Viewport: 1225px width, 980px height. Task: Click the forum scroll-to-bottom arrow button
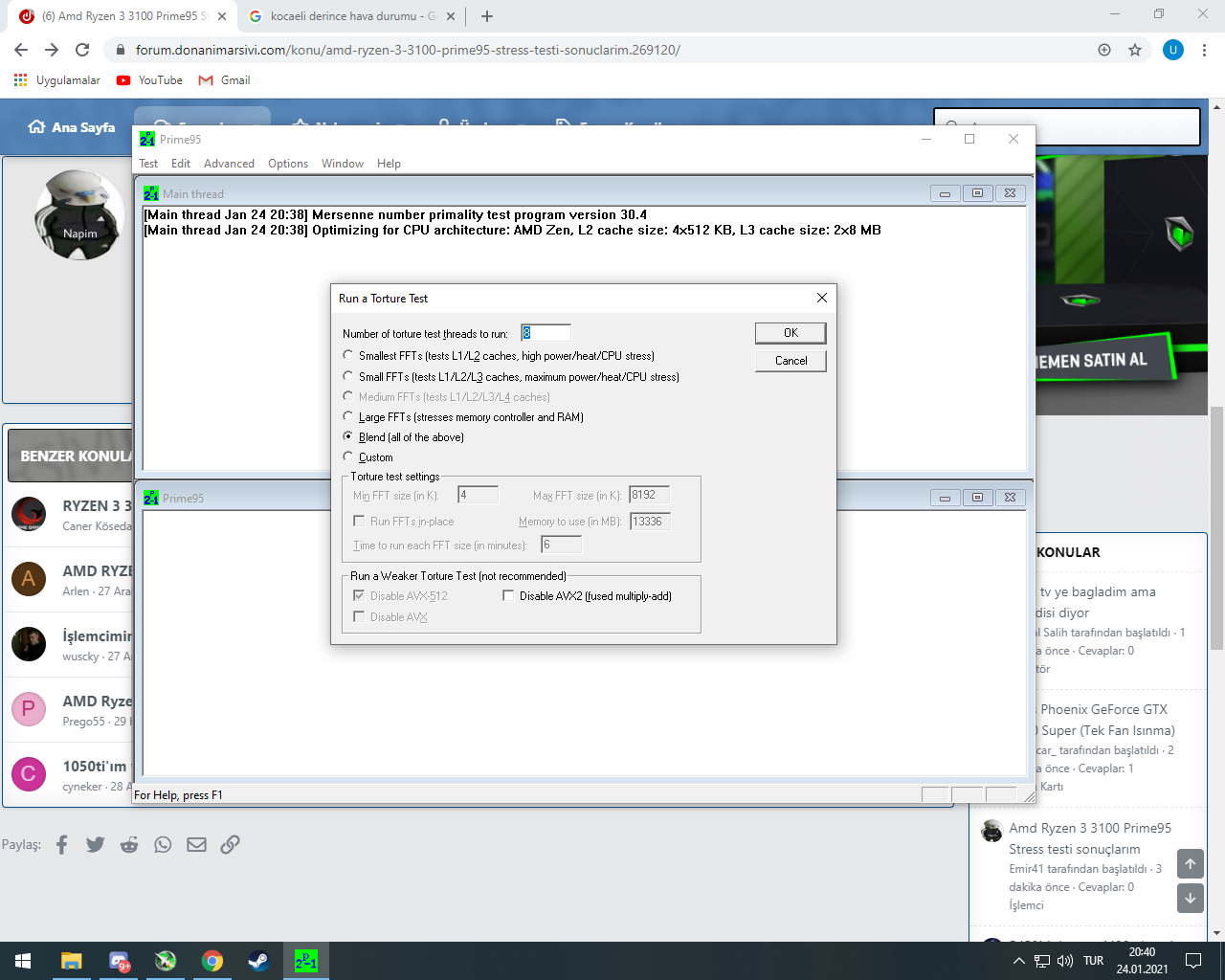point(1191,899)
